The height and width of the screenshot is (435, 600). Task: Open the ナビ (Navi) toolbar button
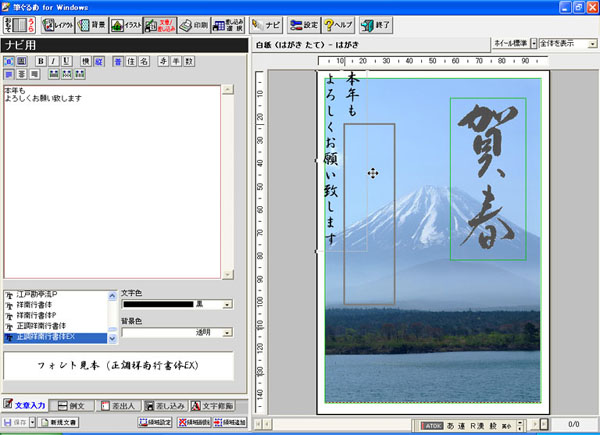(x=264, y=25)
